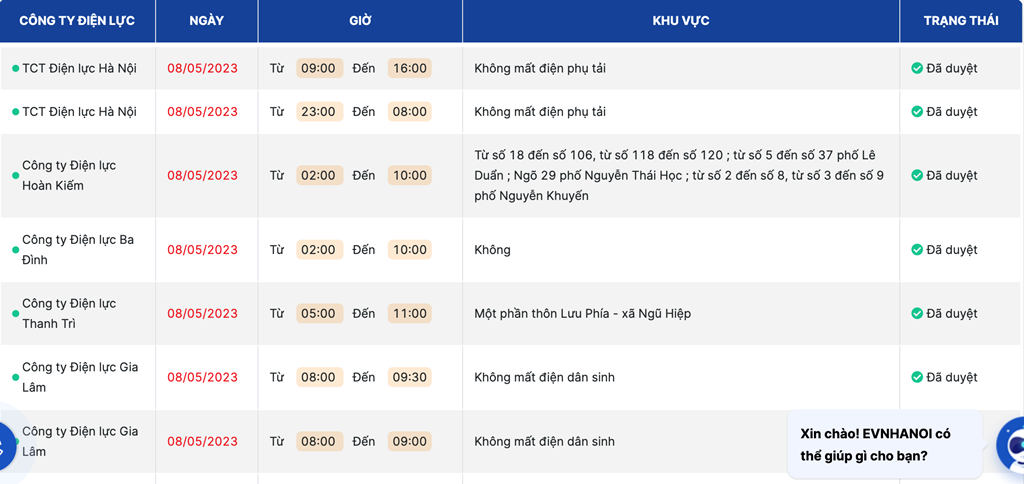The image size is (1024, 484).
Task: Select the KHU VỰC column header
Action: 680,21
